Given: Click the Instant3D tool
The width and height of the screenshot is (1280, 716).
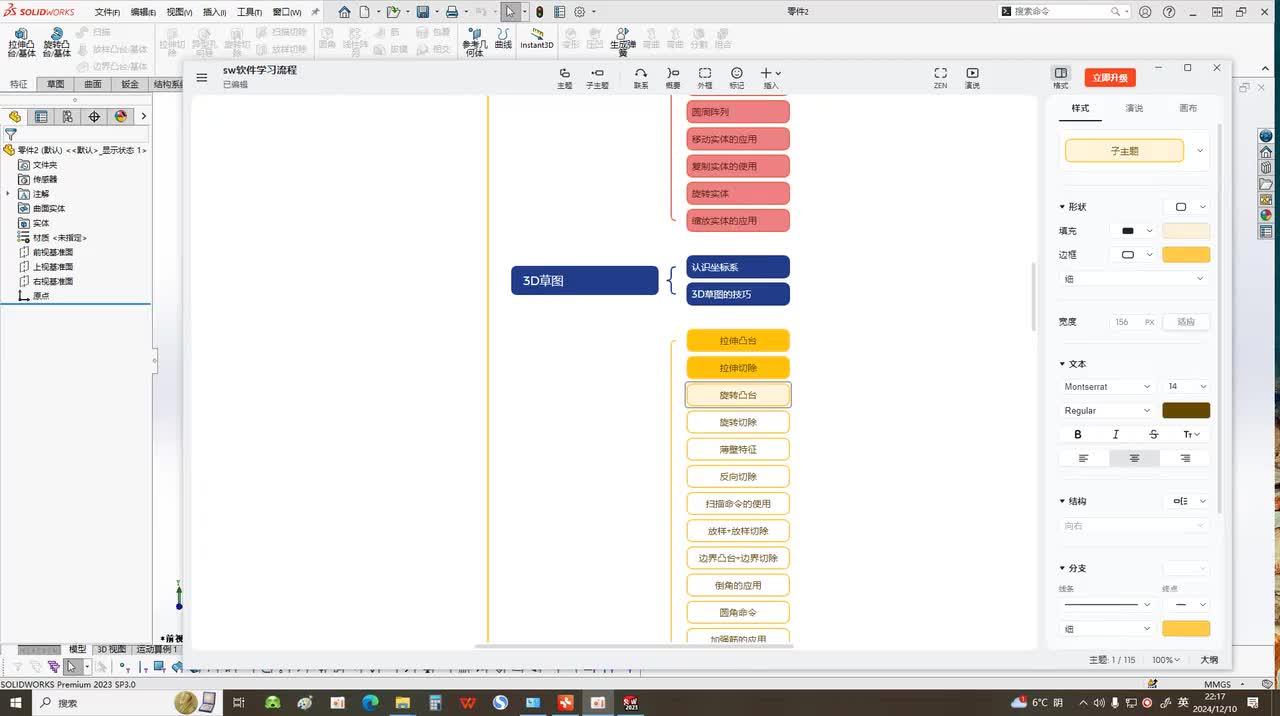Looking at the screenshot, I should coord(537,38).
